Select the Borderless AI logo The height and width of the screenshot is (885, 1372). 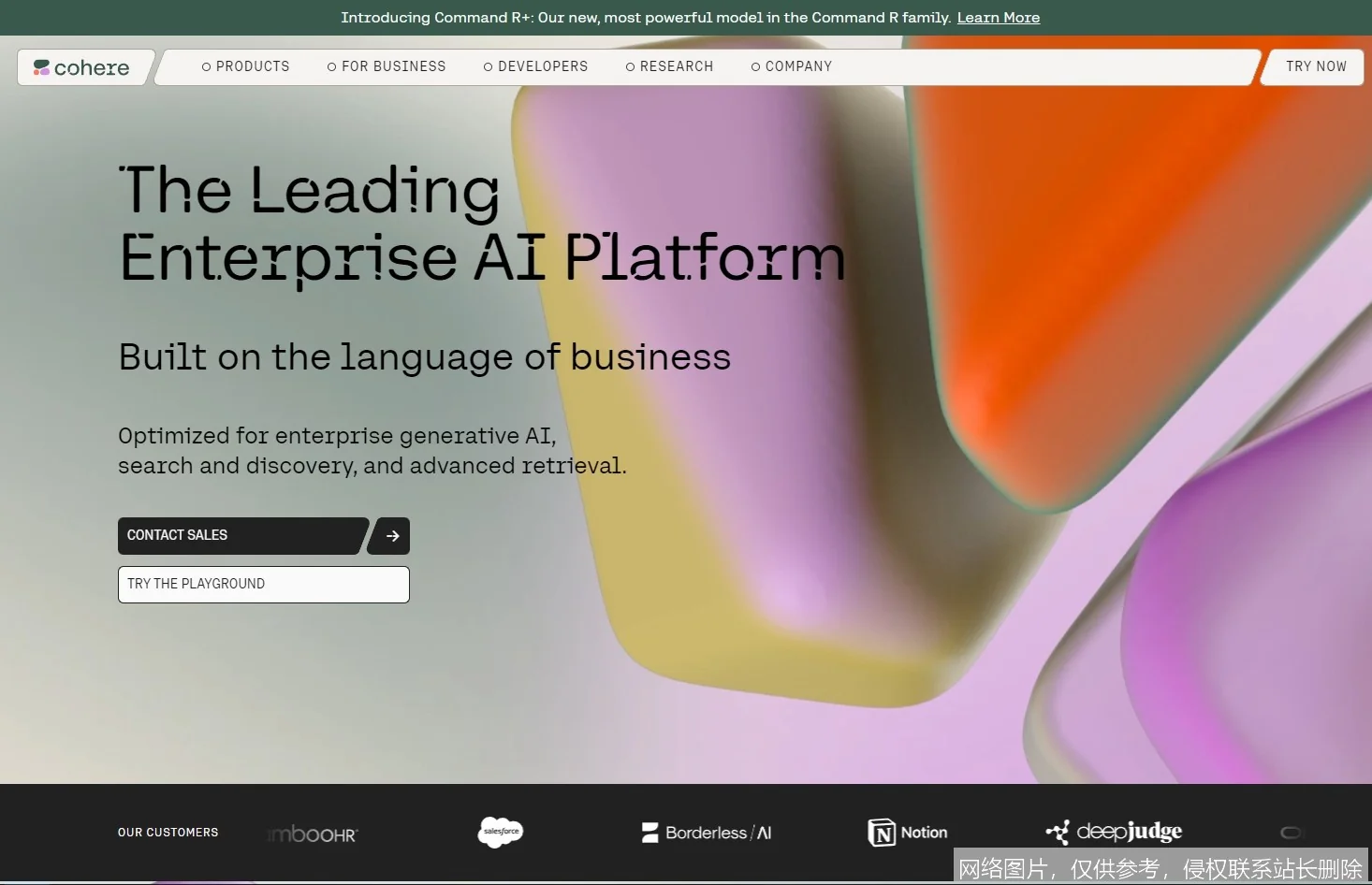(707, 833)
